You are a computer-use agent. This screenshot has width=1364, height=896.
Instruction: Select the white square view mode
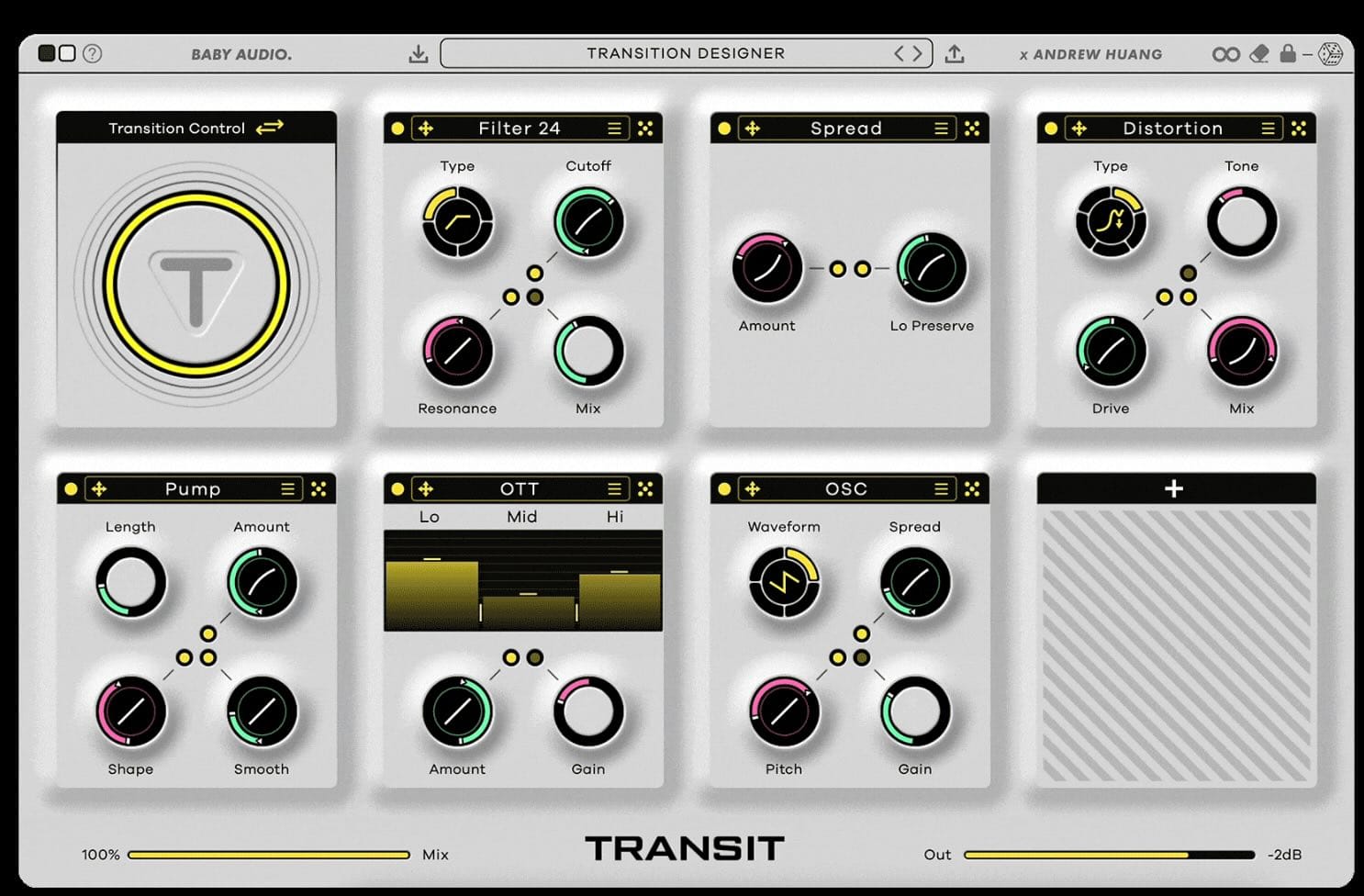pos(67,53)
